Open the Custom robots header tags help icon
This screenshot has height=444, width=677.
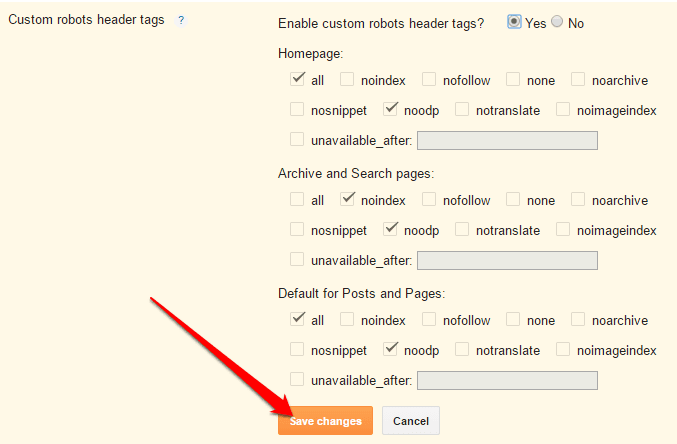181,20
